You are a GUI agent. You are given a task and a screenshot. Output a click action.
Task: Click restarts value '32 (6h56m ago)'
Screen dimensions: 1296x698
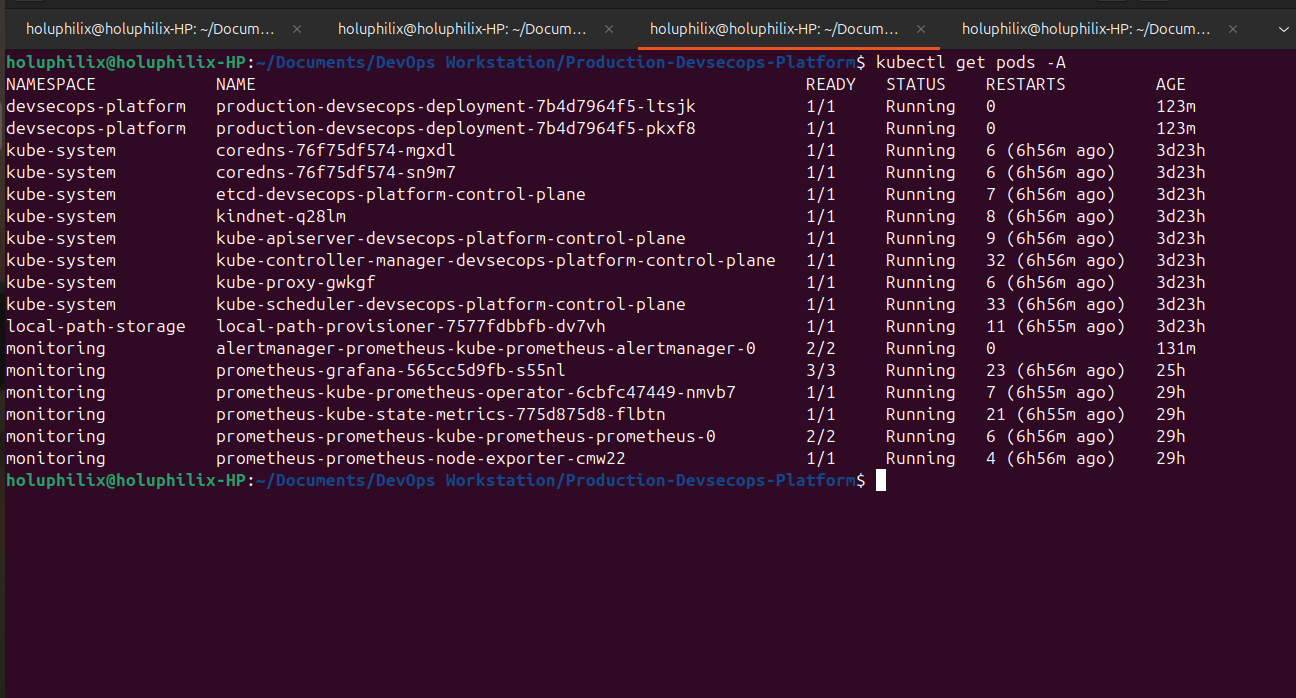tap(1056, 260)
